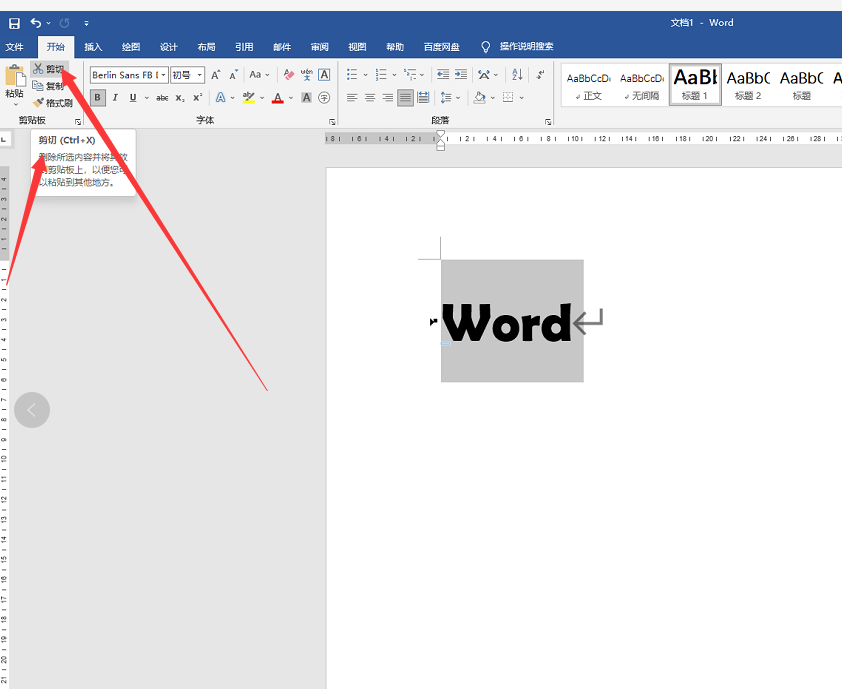Click the increase font size icon
The width and height of the screenshot is (842, 689).
click(x=216, y=75)
